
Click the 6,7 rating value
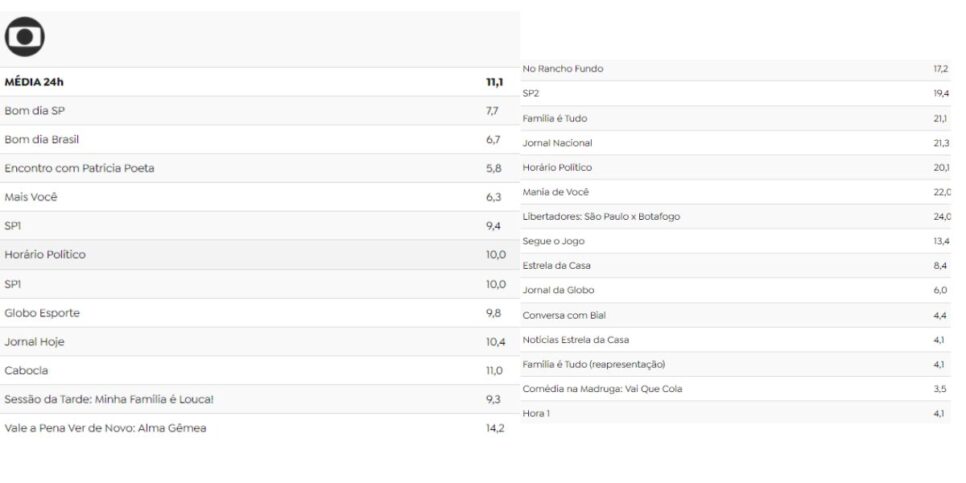(493, 140)
